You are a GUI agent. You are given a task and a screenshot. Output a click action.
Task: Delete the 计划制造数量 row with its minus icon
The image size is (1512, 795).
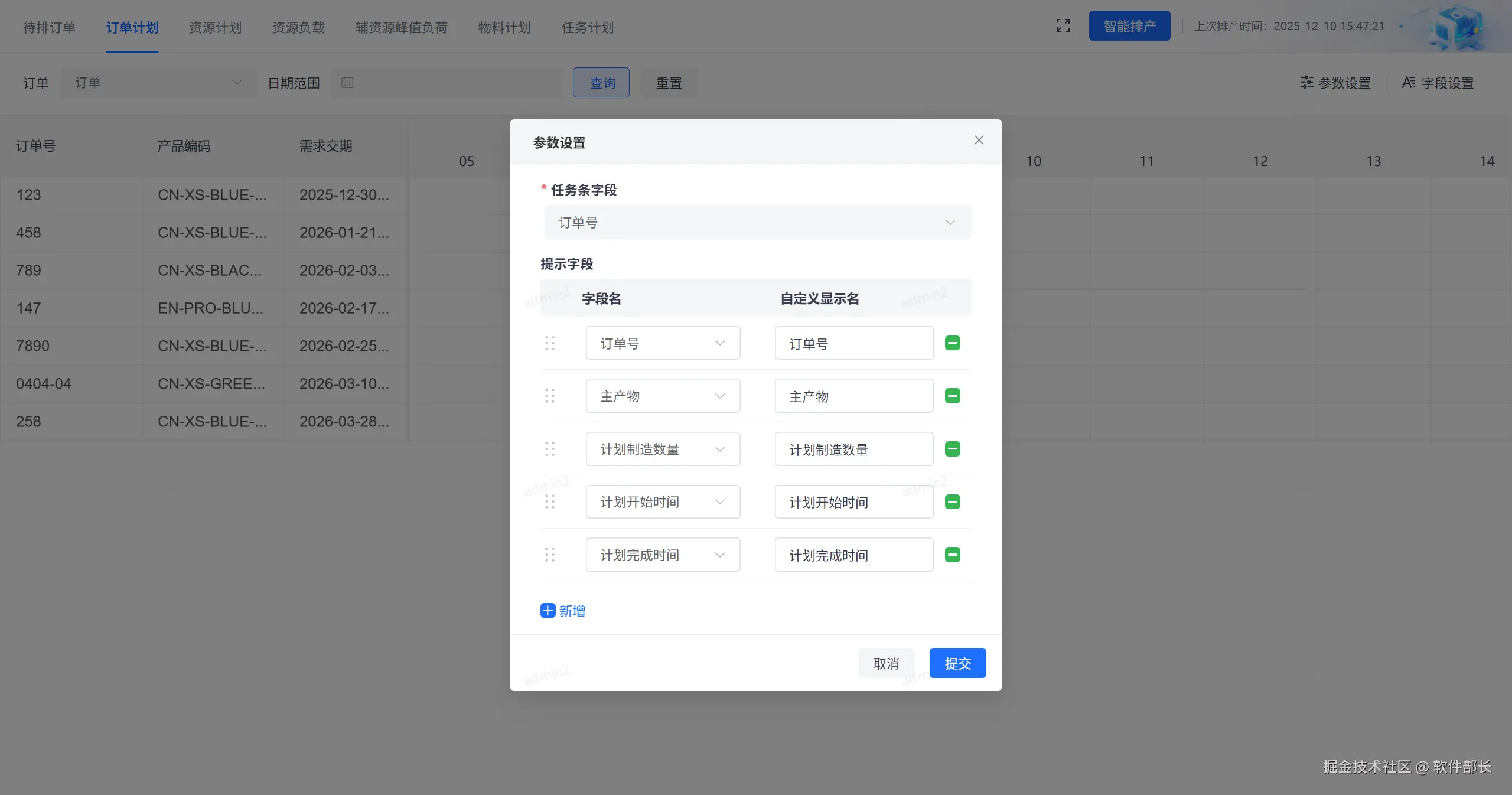pyautogui.click(x=952, y=449)
